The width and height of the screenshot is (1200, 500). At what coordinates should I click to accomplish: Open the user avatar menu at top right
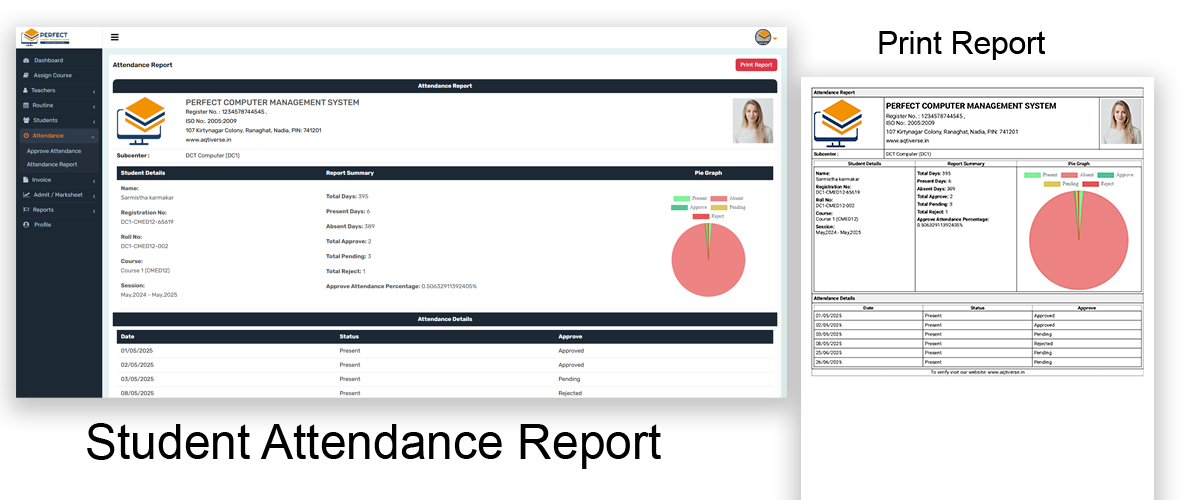click(765, 37)
